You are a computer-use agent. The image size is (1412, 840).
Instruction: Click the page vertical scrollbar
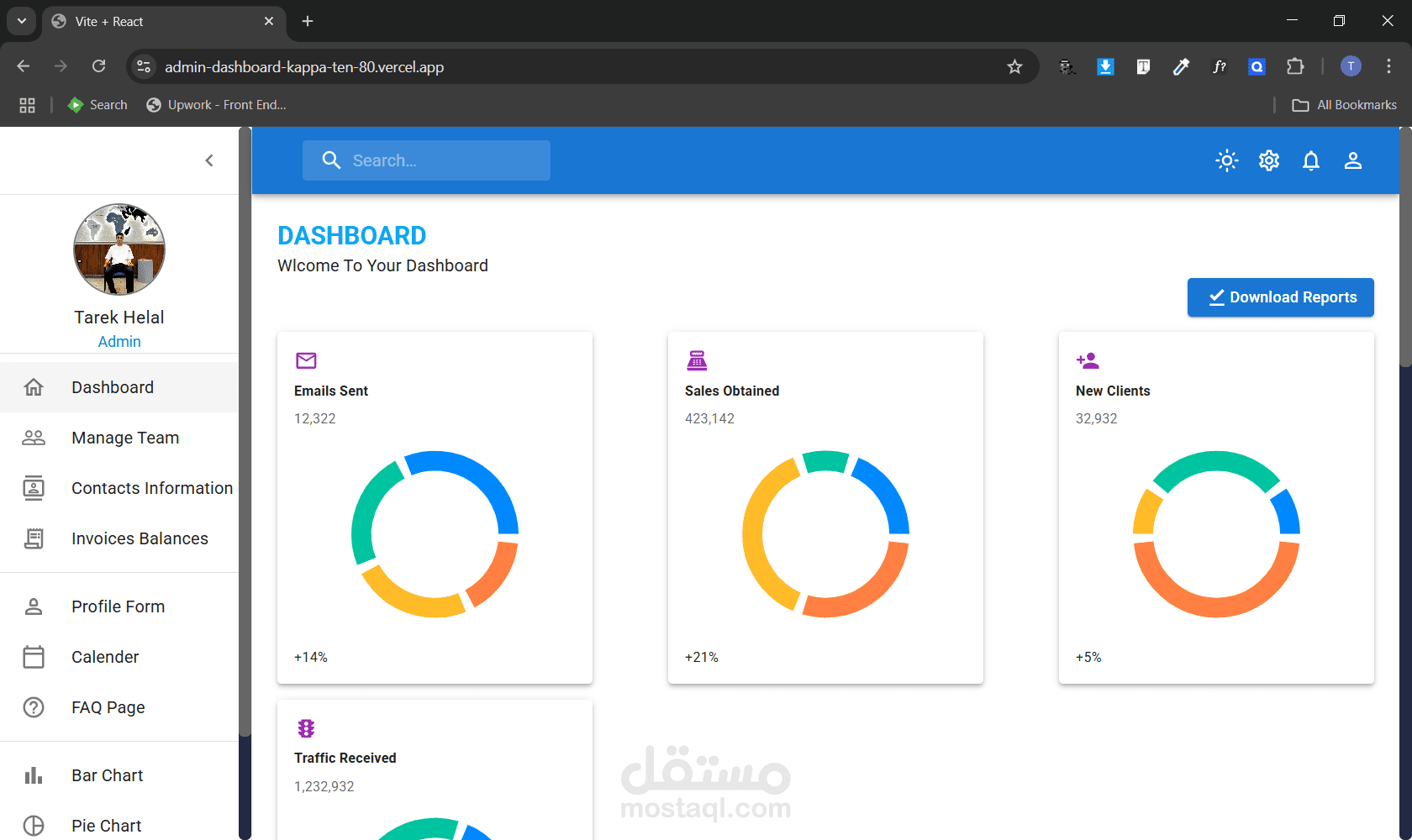pyautogui.click(x=1405, y=248)
